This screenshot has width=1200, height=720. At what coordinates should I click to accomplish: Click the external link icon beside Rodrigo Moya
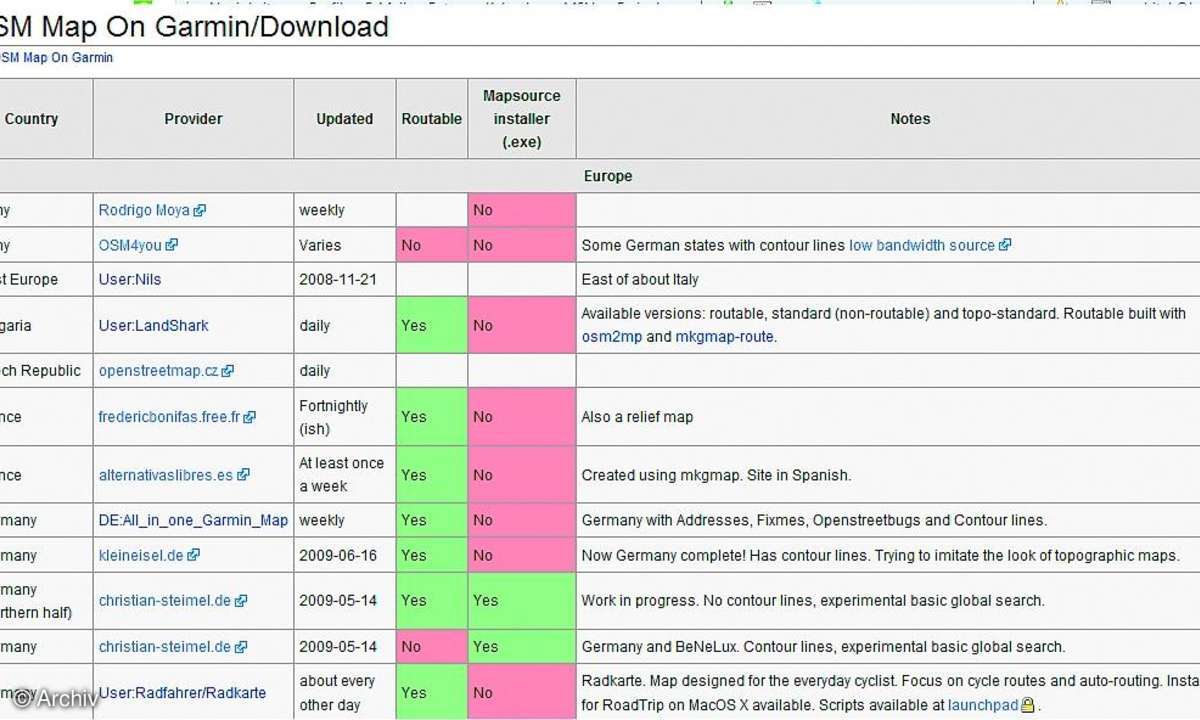click(200, 211)
